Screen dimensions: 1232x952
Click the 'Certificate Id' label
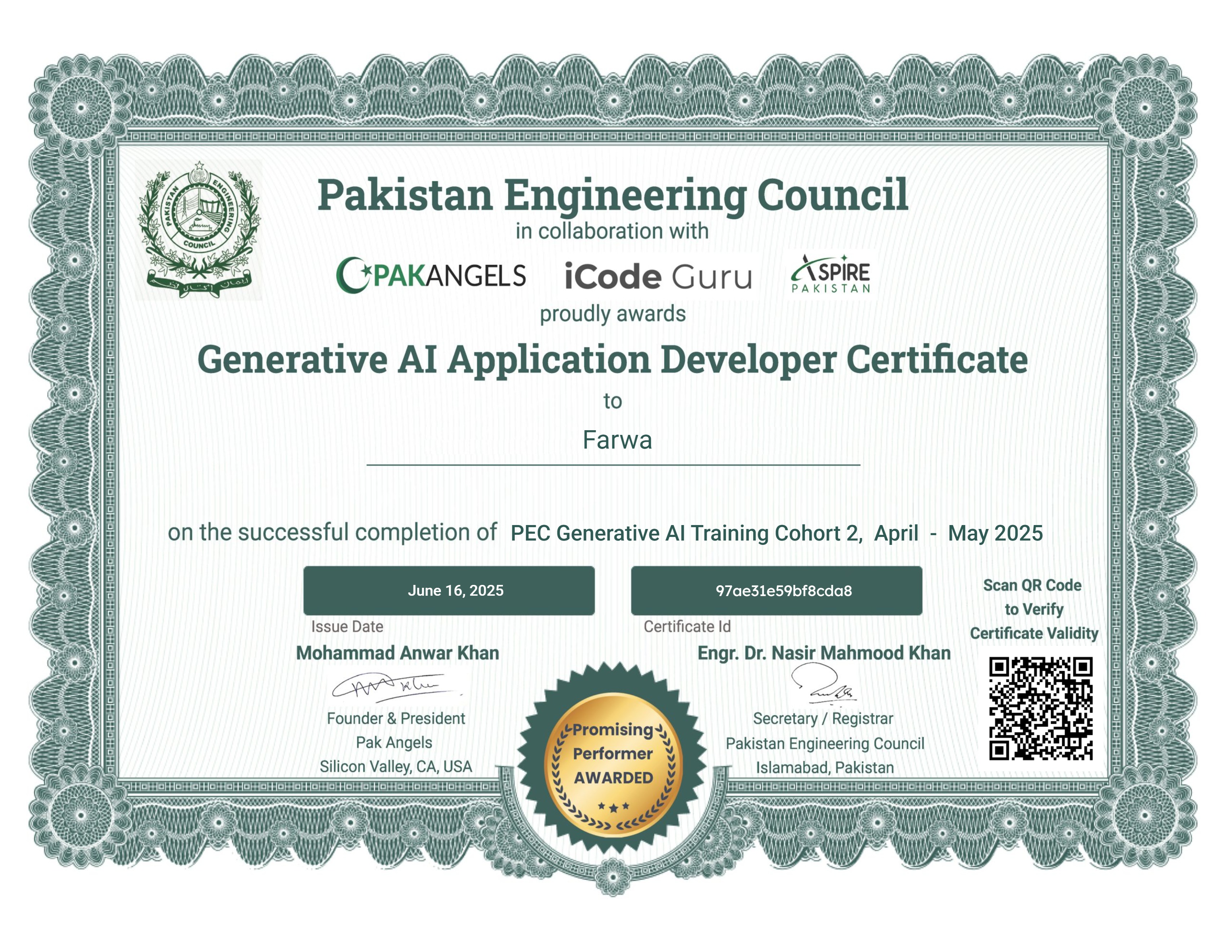point(687,626)
